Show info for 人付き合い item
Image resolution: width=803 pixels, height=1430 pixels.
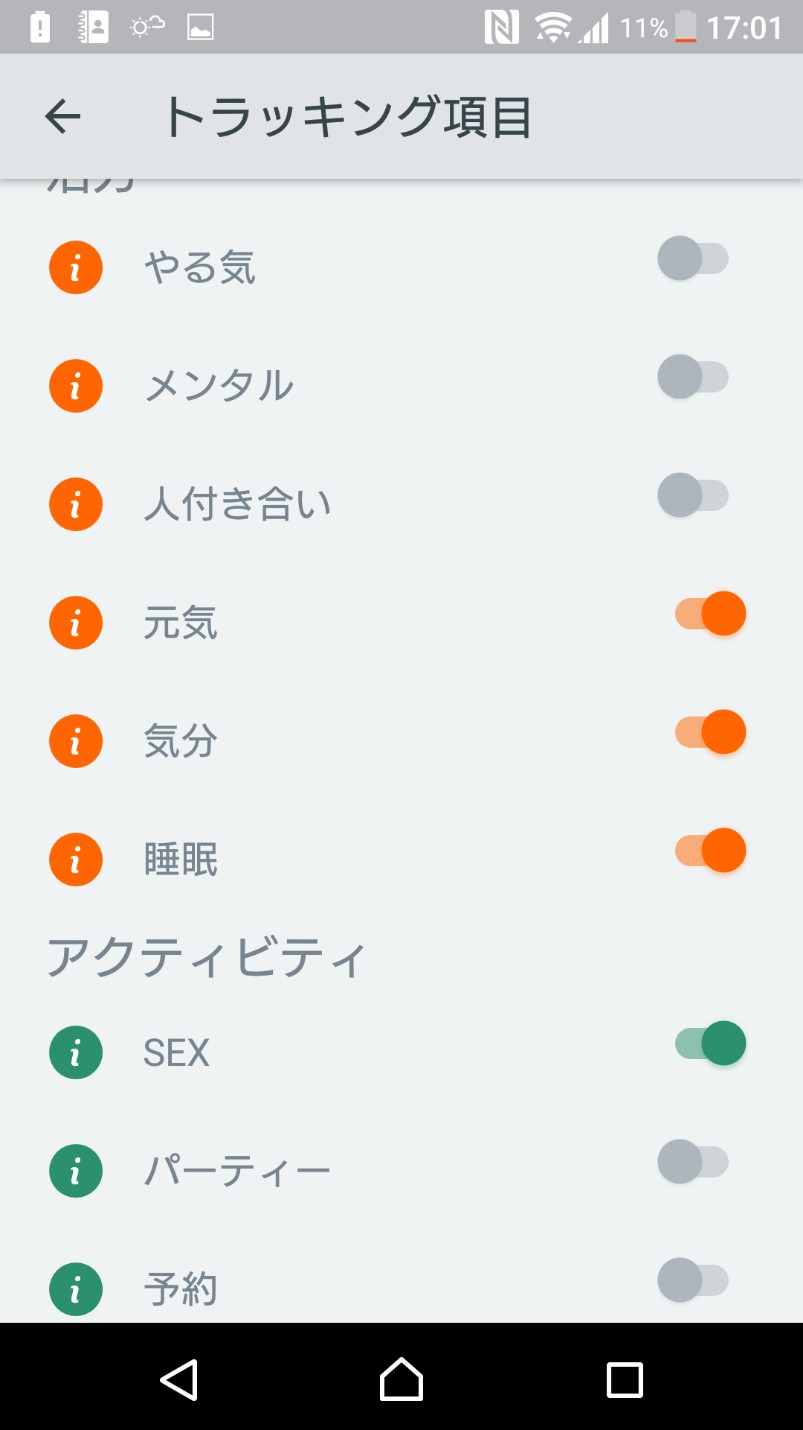76,504
